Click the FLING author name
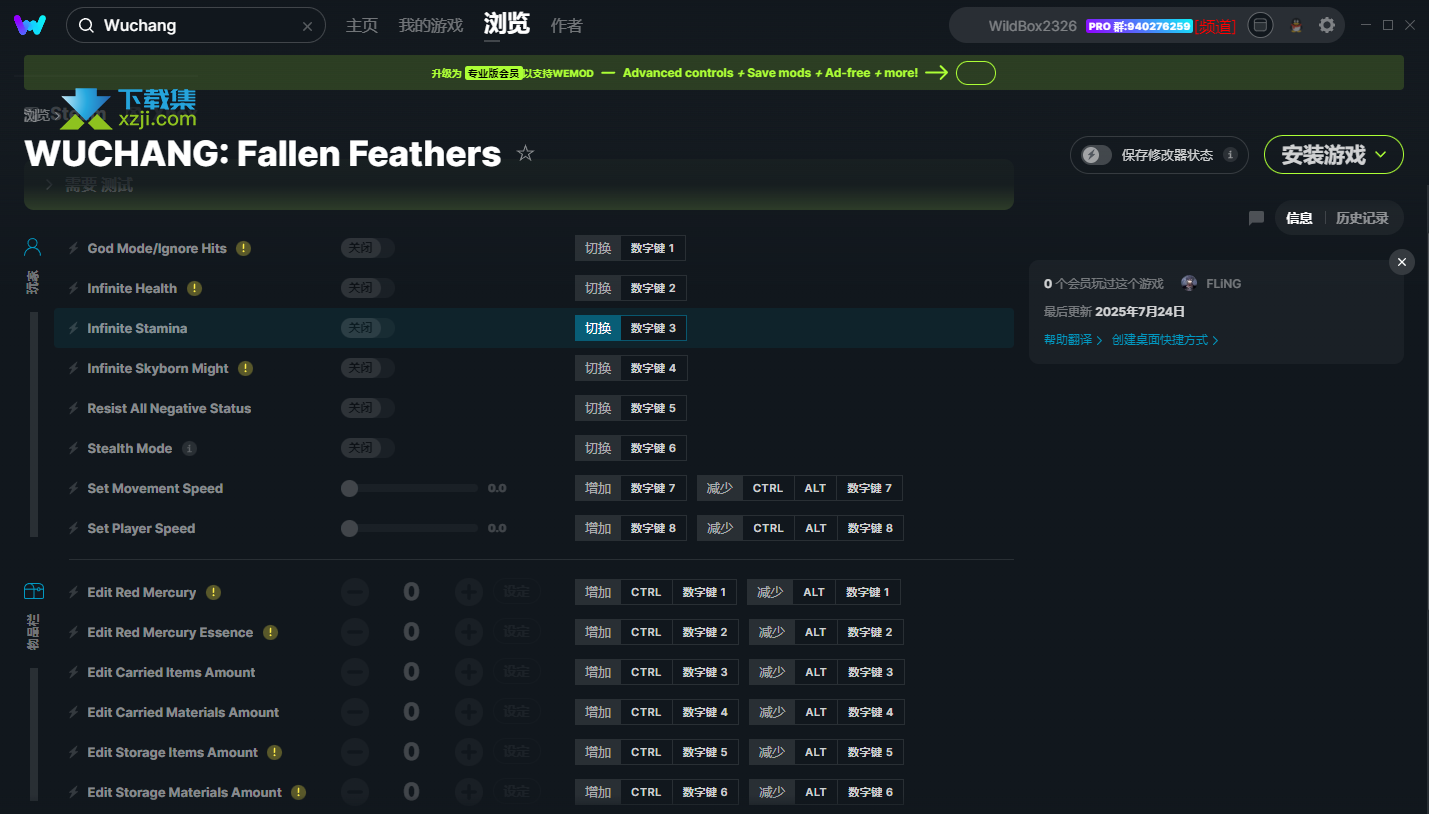The image size is (1429, 814). [x=1223, y=284]
